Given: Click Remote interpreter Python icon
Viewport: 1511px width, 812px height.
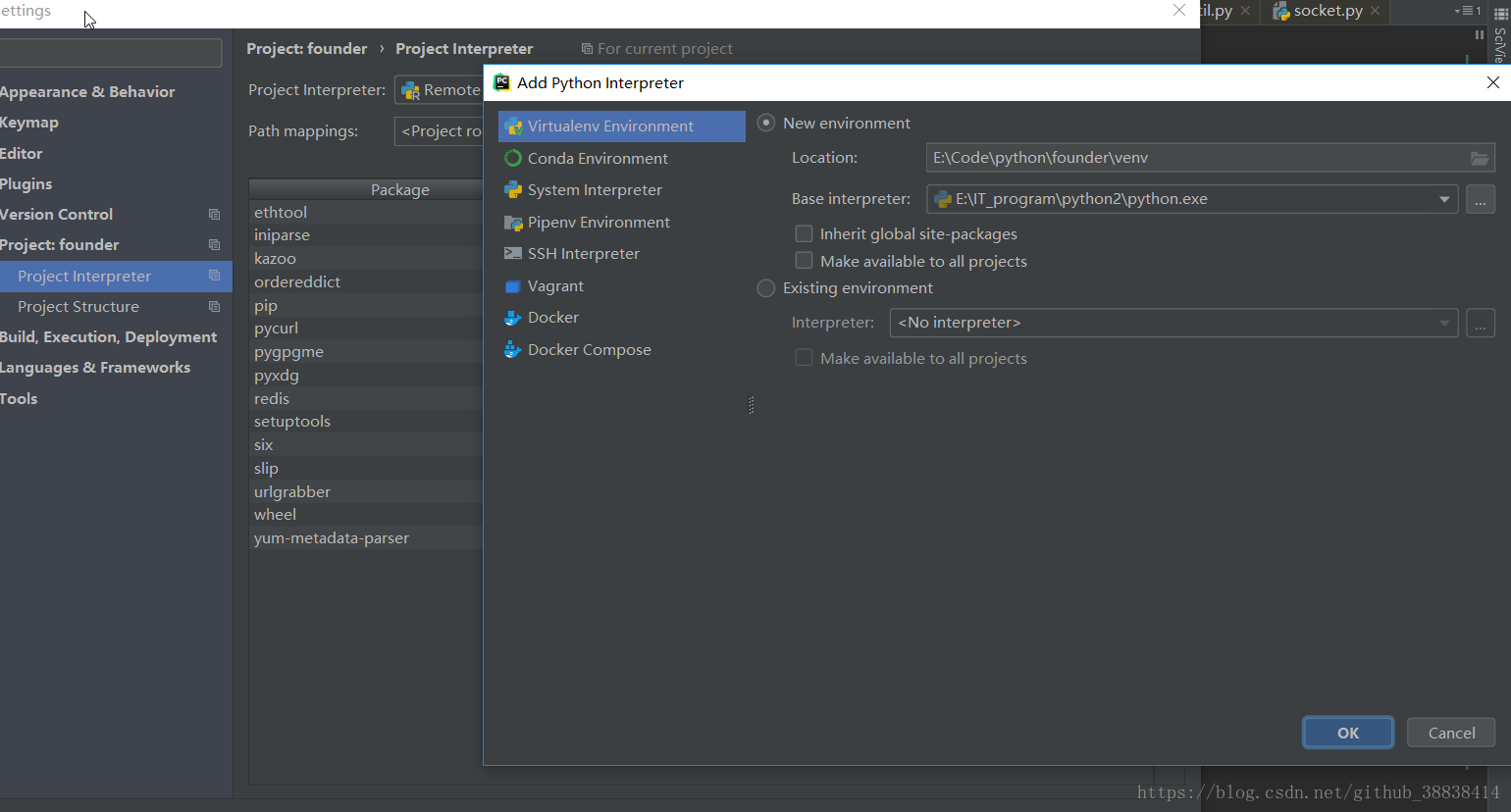Looking at the screenshot, I should pyautogui.click(x=410, y=90).
